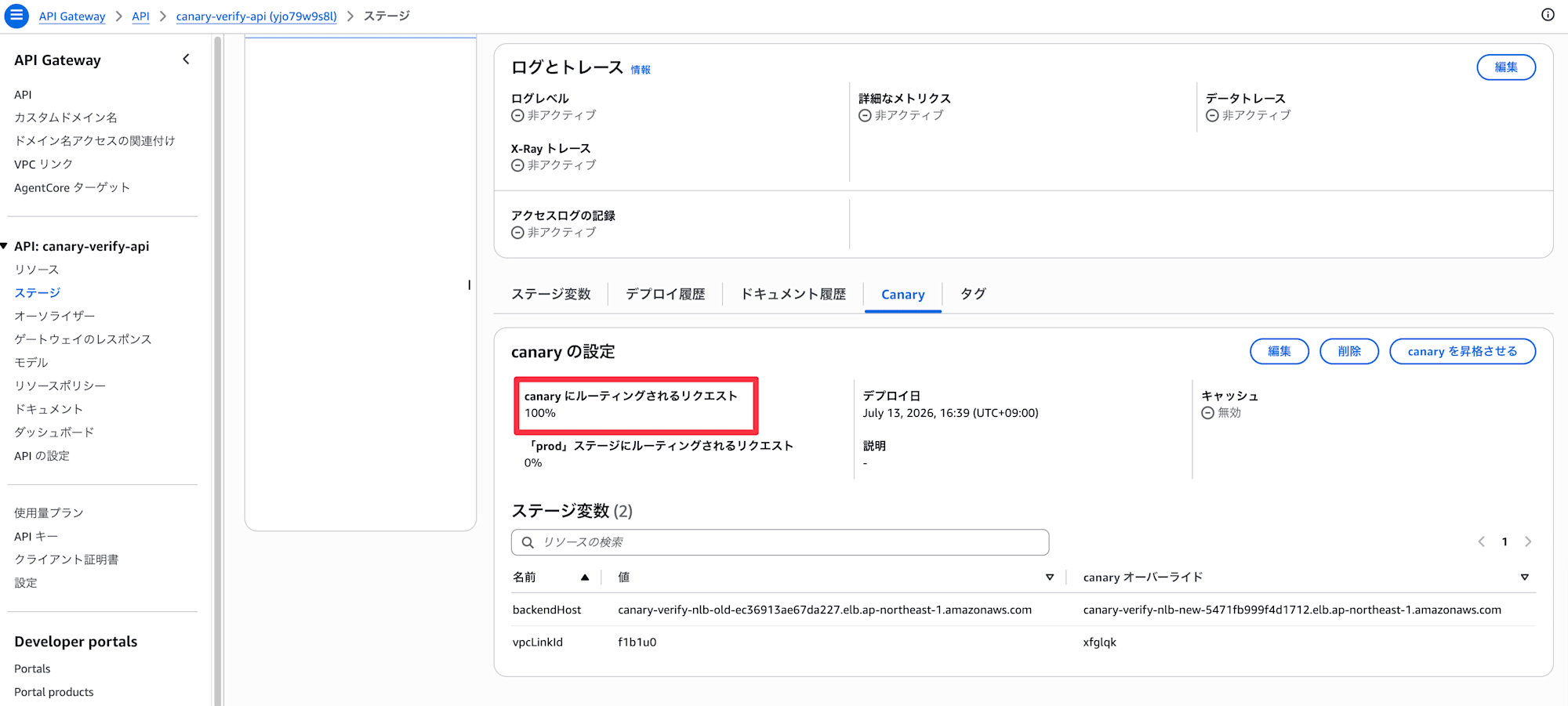Sort ascending by 名前 column arrow
The image size is (1568, 706).
[x=585, y=577]
